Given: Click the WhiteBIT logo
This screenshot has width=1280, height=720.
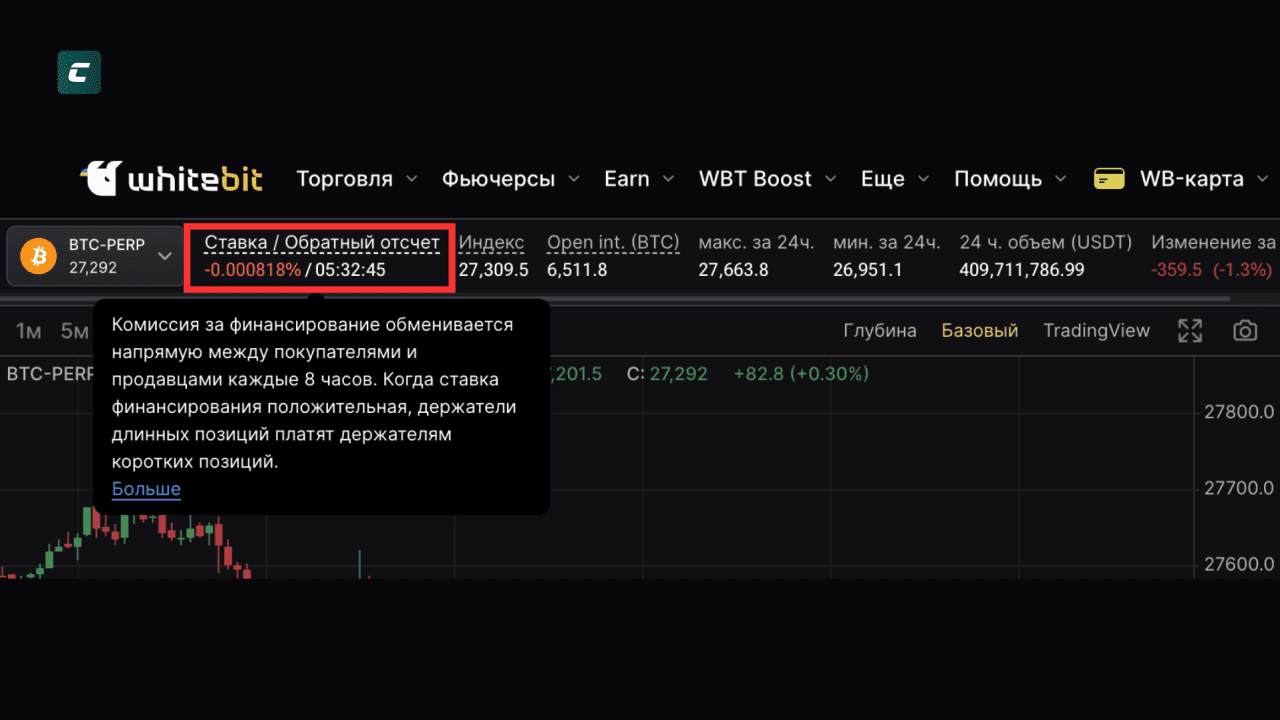Looking at the screenshot, I should [x=172, y=179].
